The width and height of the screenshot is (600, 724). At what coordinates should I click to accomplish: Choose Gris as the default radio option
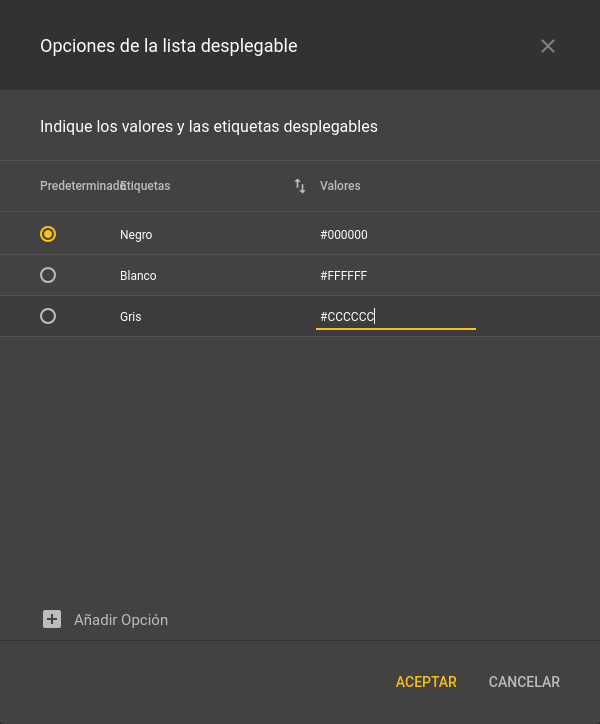coord(48,316)
